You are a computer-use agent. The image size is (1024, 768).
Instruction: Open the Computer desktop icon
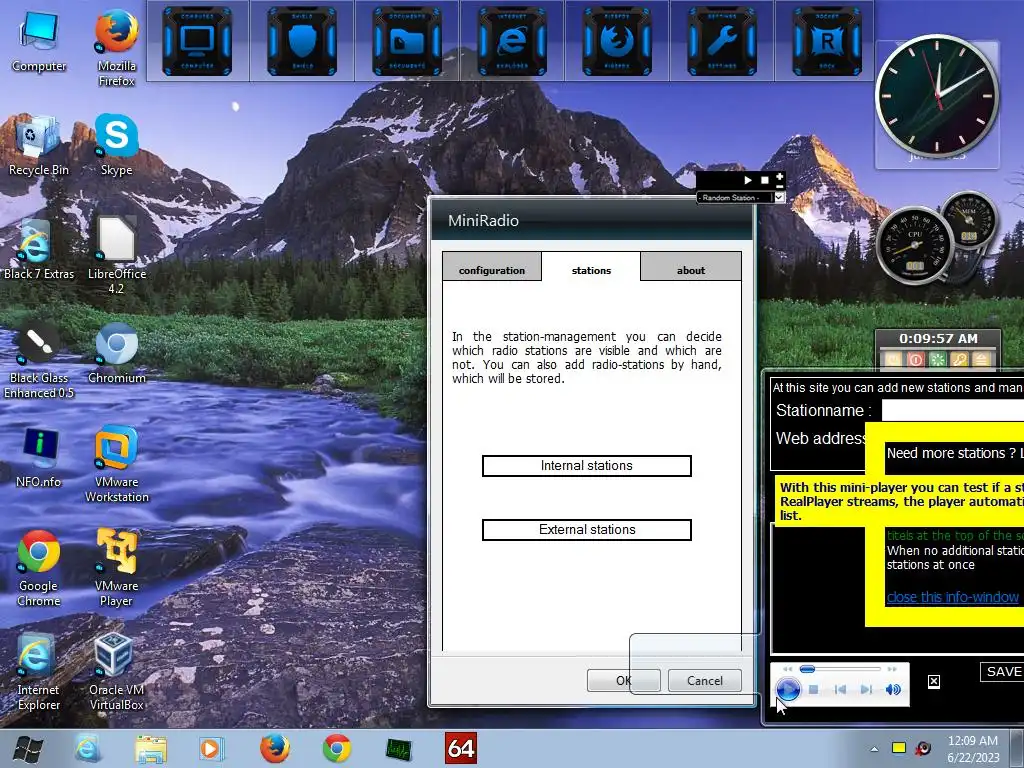pos(39,42)
